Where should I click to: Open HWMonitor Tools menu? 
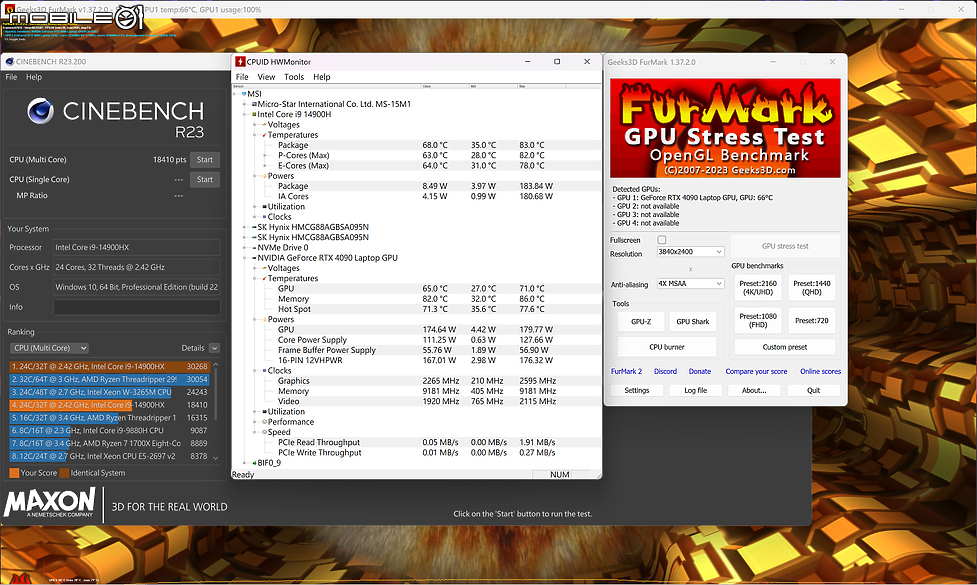pyautogui.click(x=293, y=77)
